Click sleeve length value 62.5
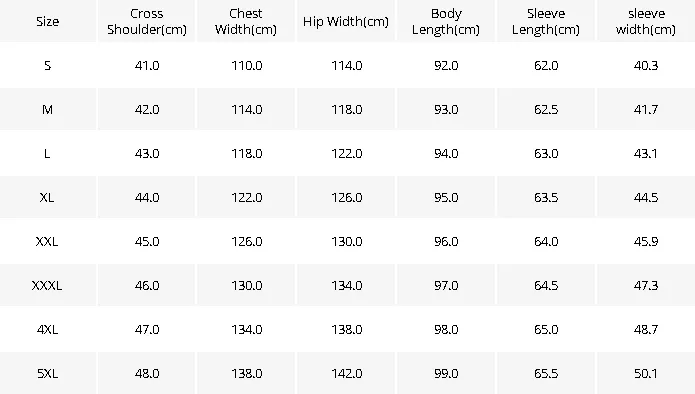Viewport: 695px width, 394px height. pyautogui.click(x=546, y=109)
